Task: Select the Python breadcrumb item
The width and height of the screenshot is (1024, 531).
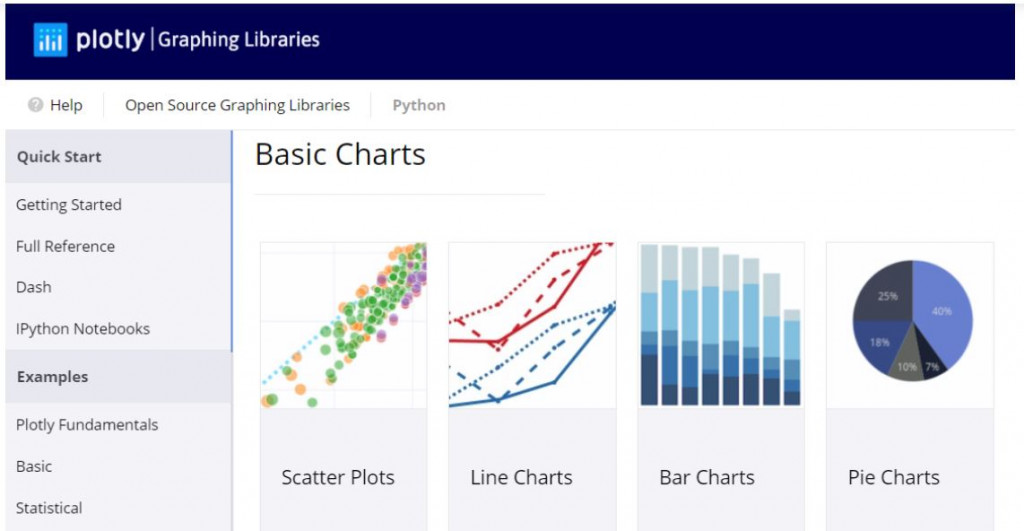Action: pyautogui.click(x=419, y=105)
